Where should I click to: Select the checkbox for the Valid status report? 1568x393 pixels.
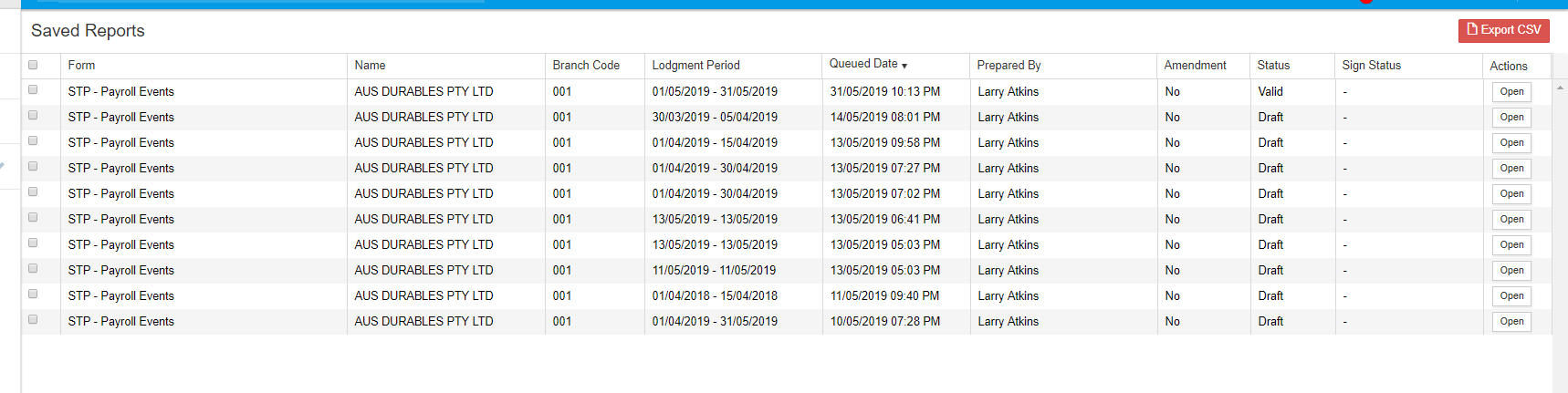click(33, 90)
